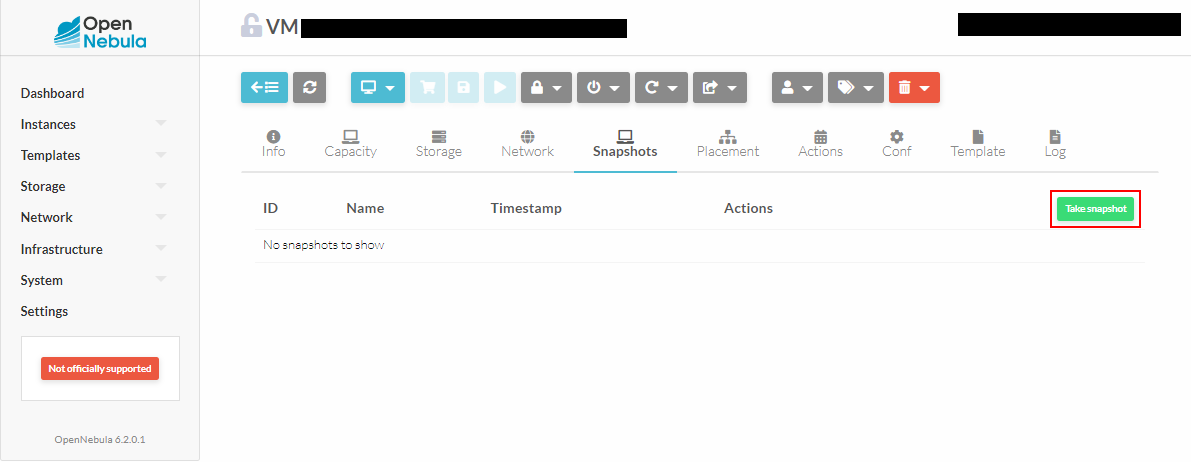
Task: Open the lock options dropdown
Action: (x=546, y=87)
